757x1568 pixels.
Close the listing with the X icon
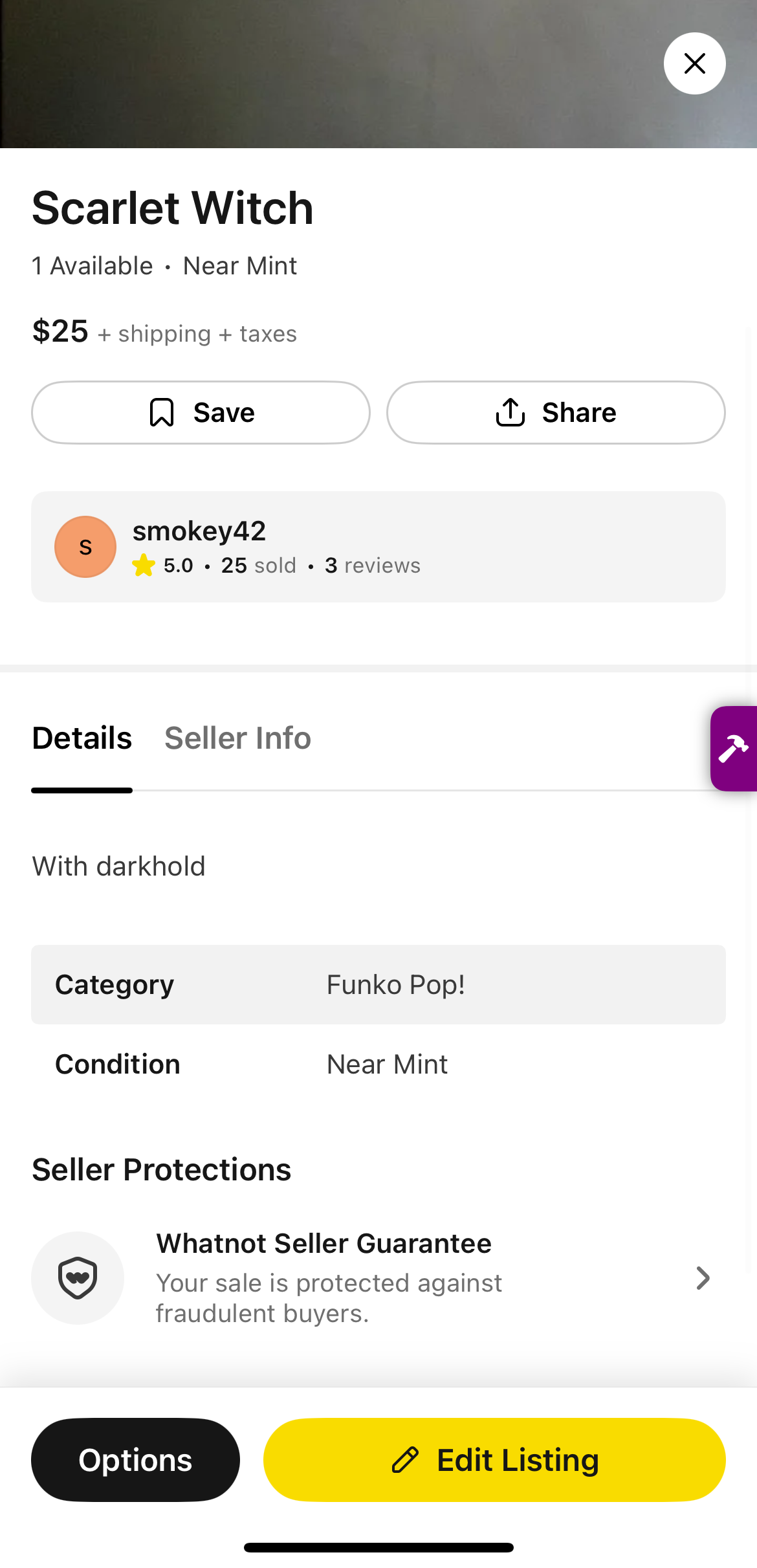tap(694, 63)
